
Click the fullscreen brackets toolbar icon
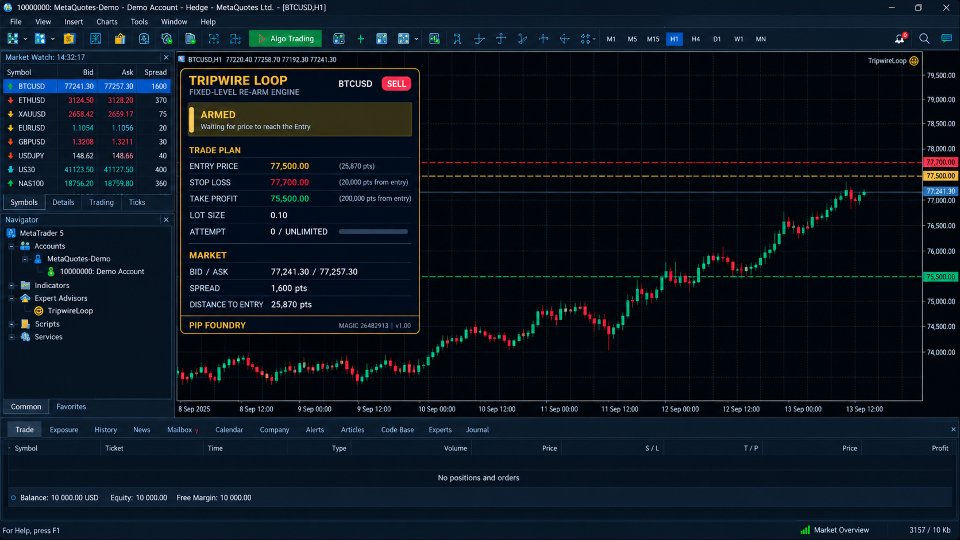pos(214,39)
